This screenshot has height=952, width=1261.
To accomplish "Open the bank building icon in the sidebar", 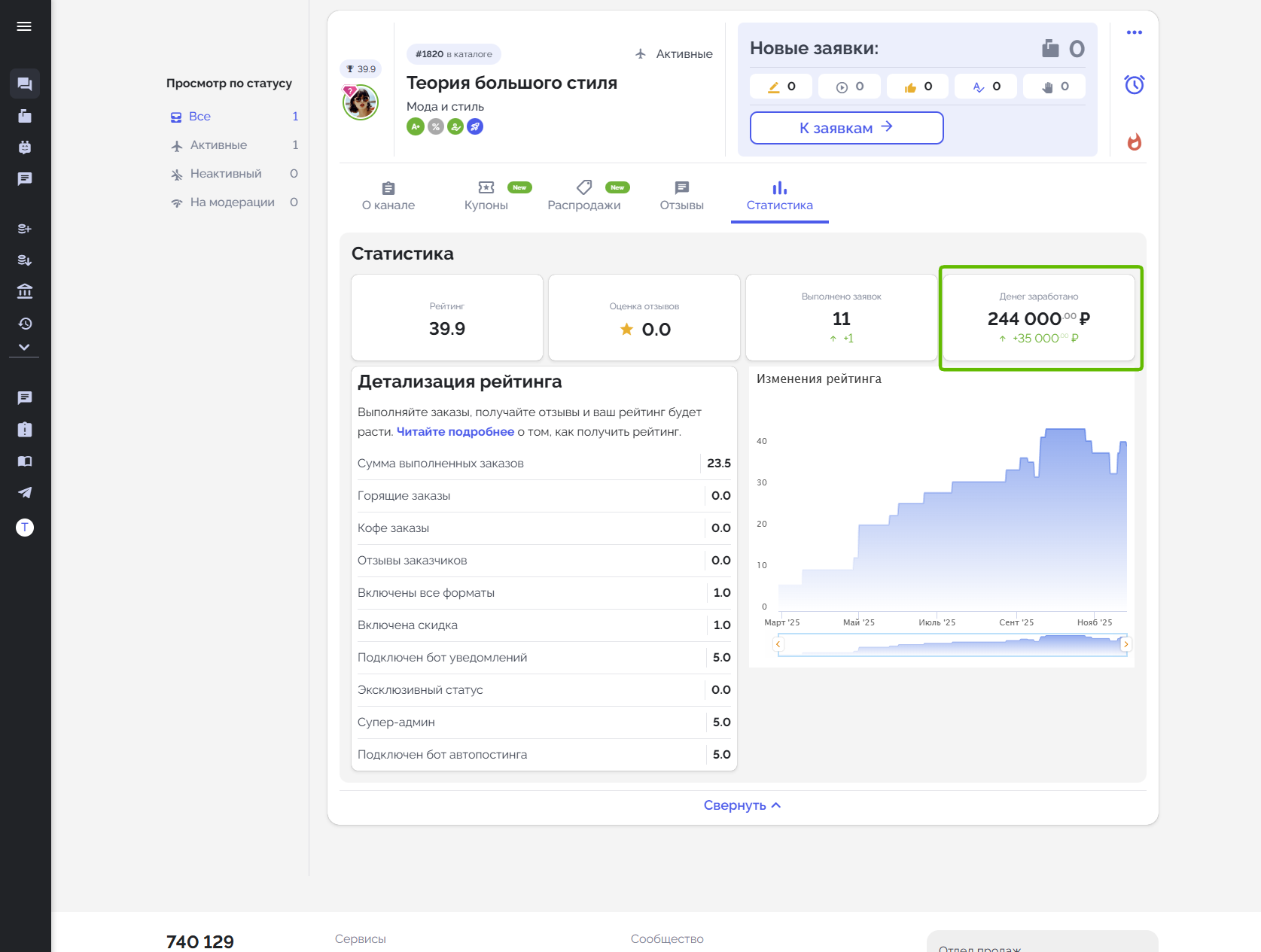I will coord(25,291).
